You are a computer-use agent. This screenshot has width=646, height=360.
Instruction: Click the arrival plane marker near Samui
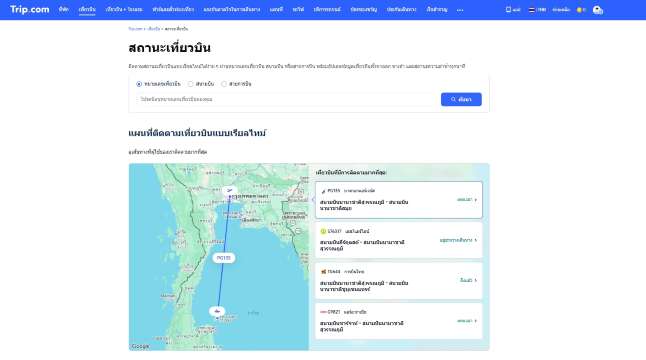click(x=217, y=311)
